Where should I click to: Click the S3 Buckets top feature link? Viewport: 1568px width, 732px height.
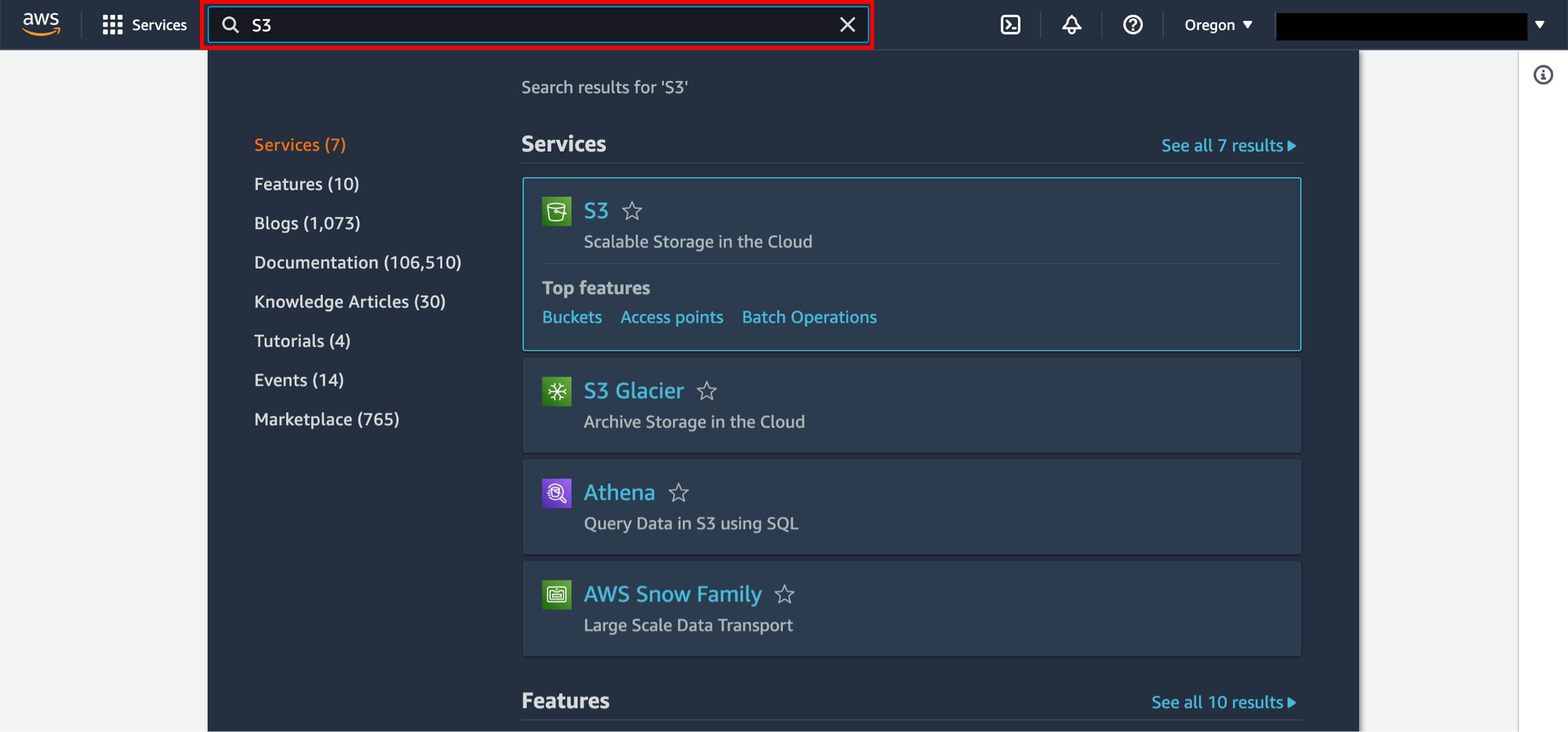click(x=571, y=316)
